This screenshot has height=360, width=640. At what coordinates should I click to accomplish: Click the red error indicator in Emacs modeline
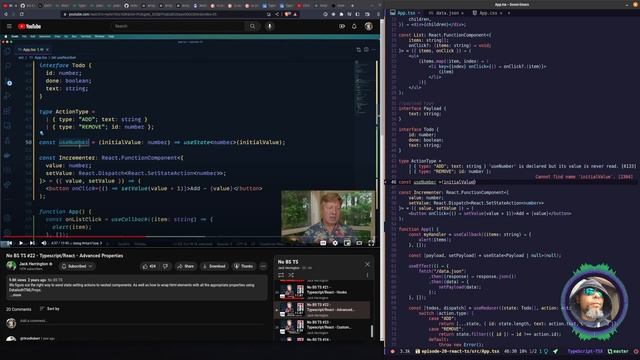[x=392, y=351]
